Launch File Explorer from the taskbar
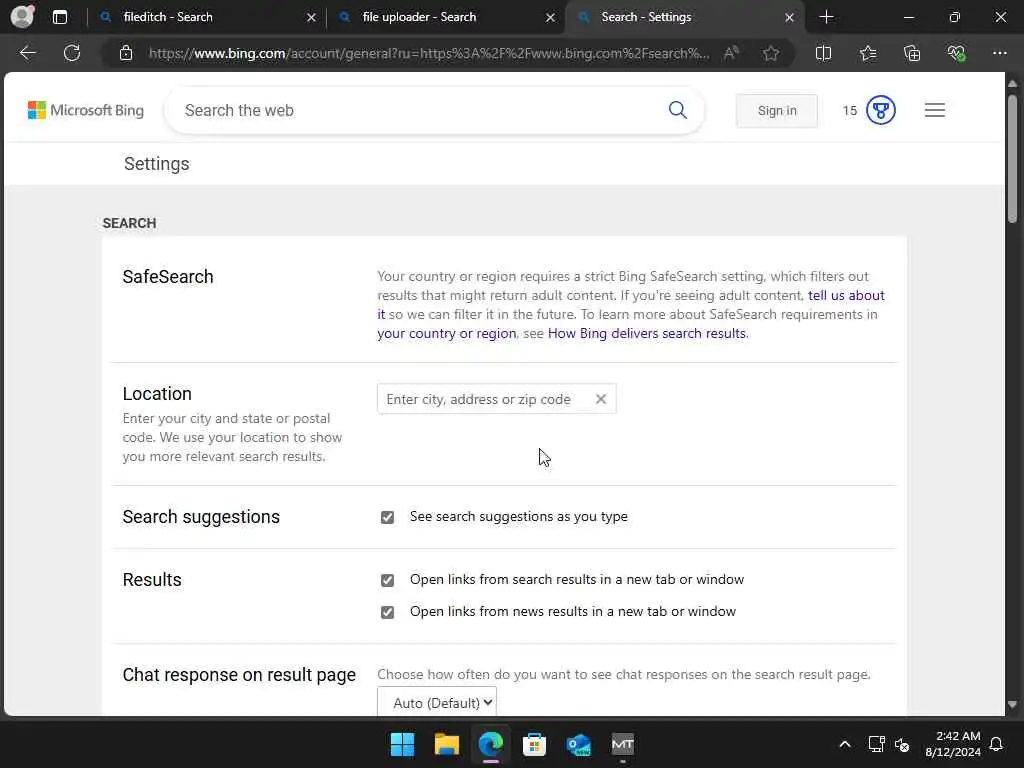The width and height of the screenshot is (1024, 768). tap(447, 744)
